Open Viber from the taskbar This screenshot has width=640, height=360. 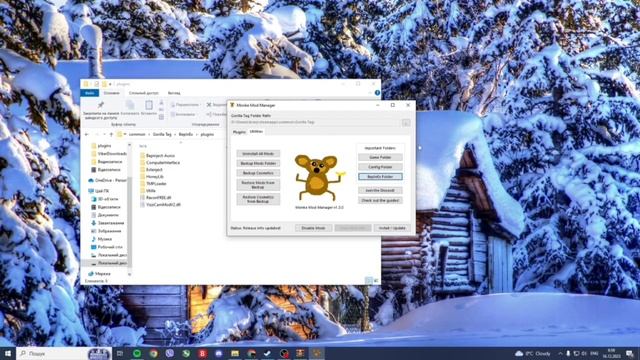(170, 353)
